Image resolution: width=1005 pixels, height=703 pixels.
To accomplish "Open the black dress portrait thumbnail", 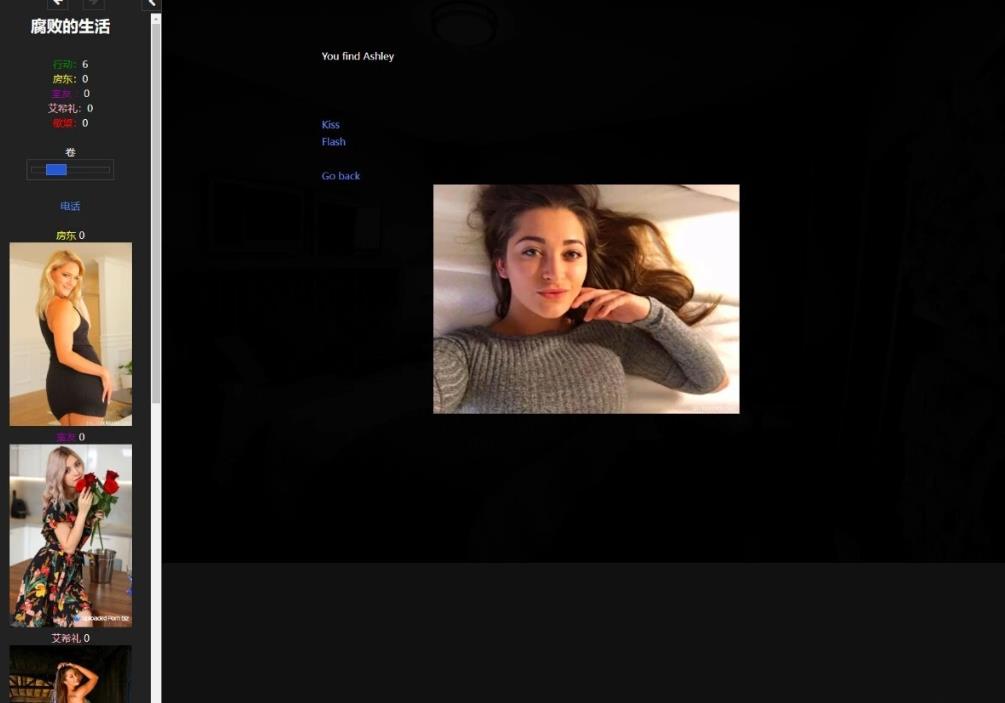I will pos(70,334).
